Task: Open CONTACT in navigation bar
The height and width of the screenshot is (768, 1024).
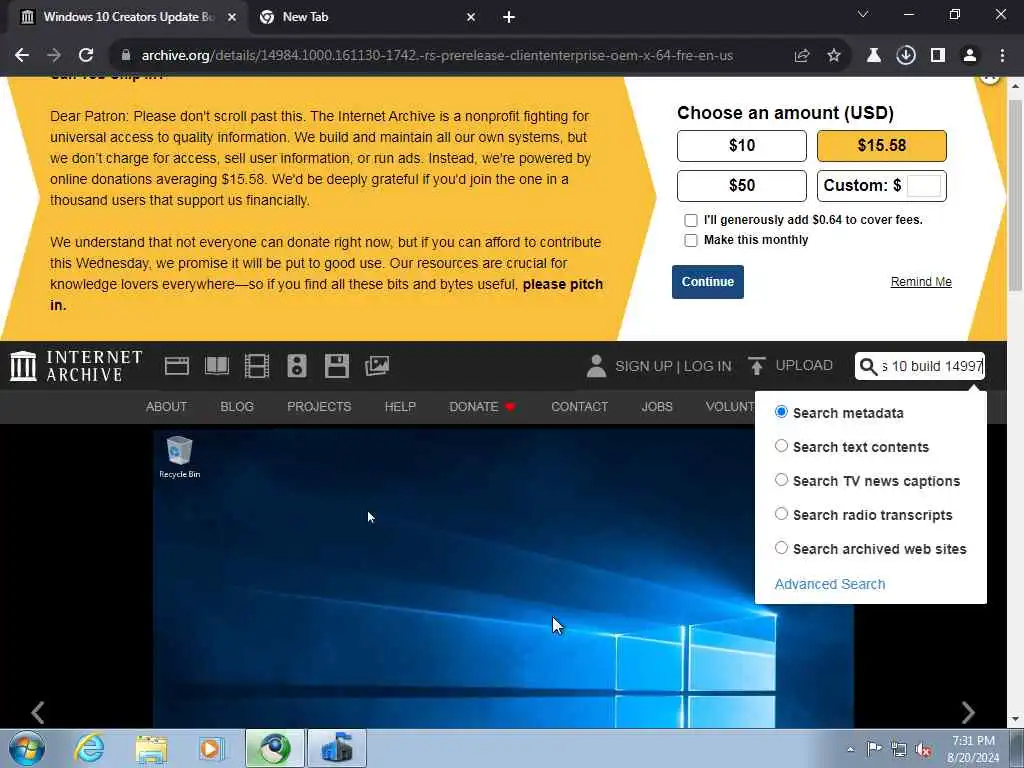Action: click(x=579, y=407)
